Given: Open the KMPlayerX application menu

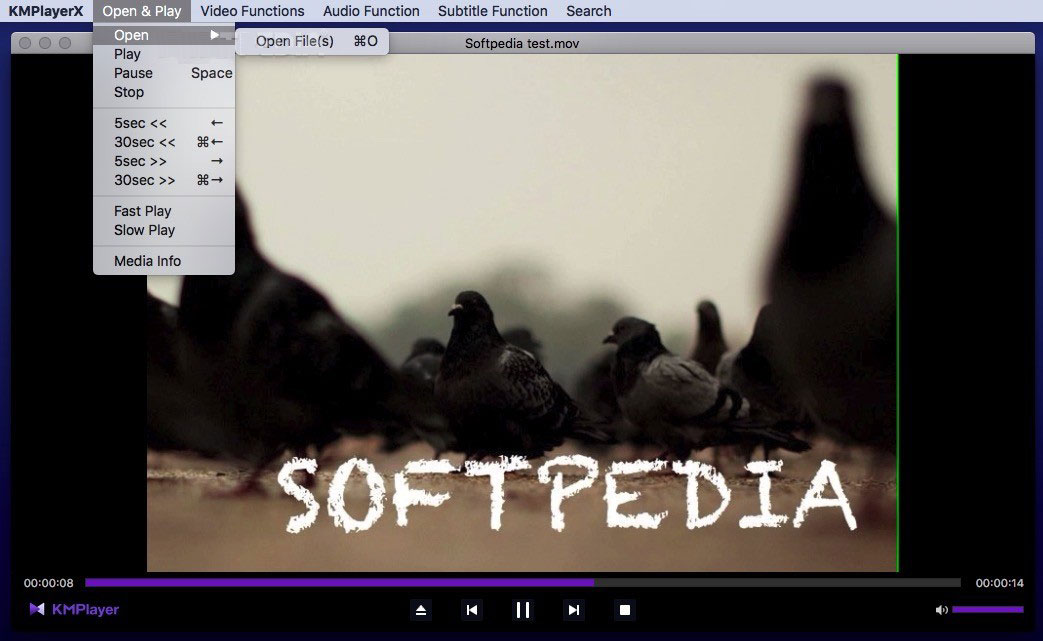Looking at the screenshot, I should (x=46, y=11).
